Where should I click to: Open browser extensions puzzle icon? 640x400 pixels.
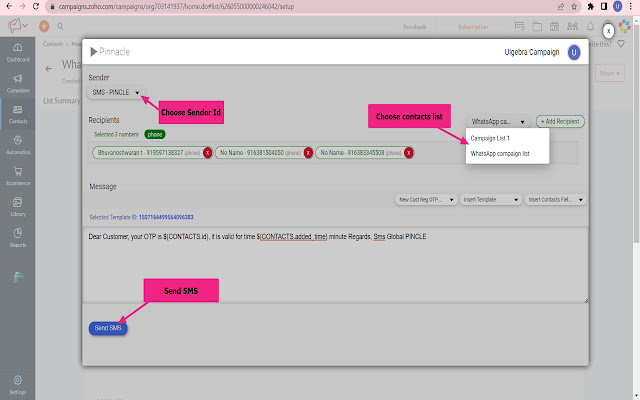point(590,7)
